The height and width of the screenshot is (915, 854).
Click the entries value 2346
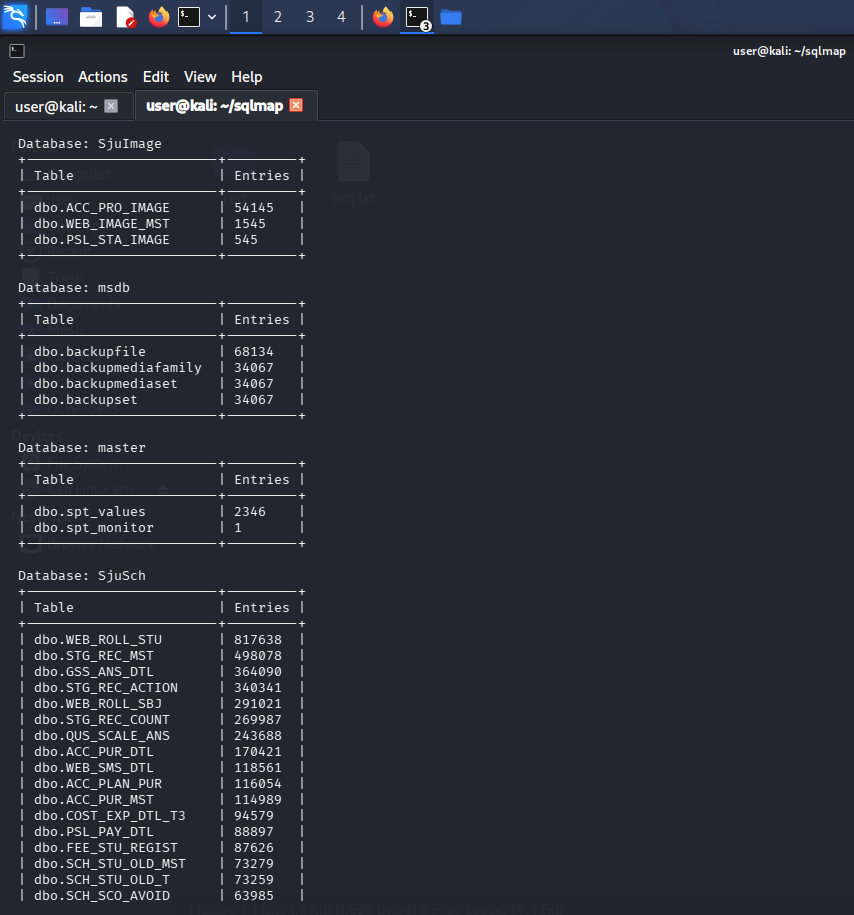[x=250, y=512]
